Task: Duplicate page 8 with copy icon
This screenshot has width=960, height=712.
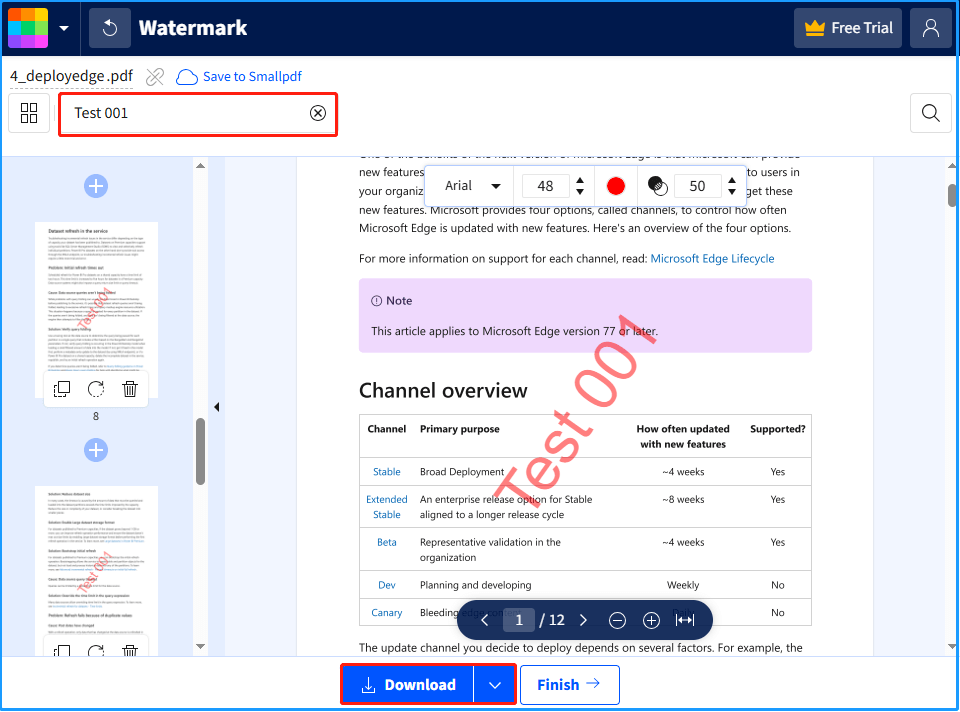Action: (62, 389)
